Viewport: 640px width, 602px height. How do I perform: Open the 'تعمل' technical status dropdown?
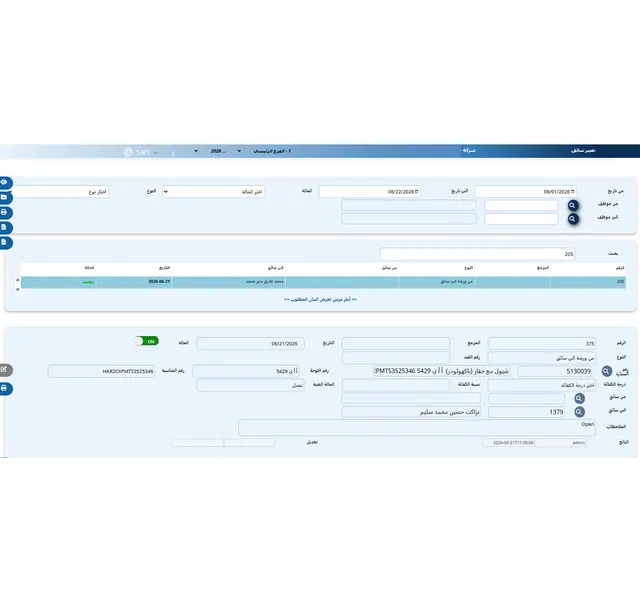tap(250, 385)
